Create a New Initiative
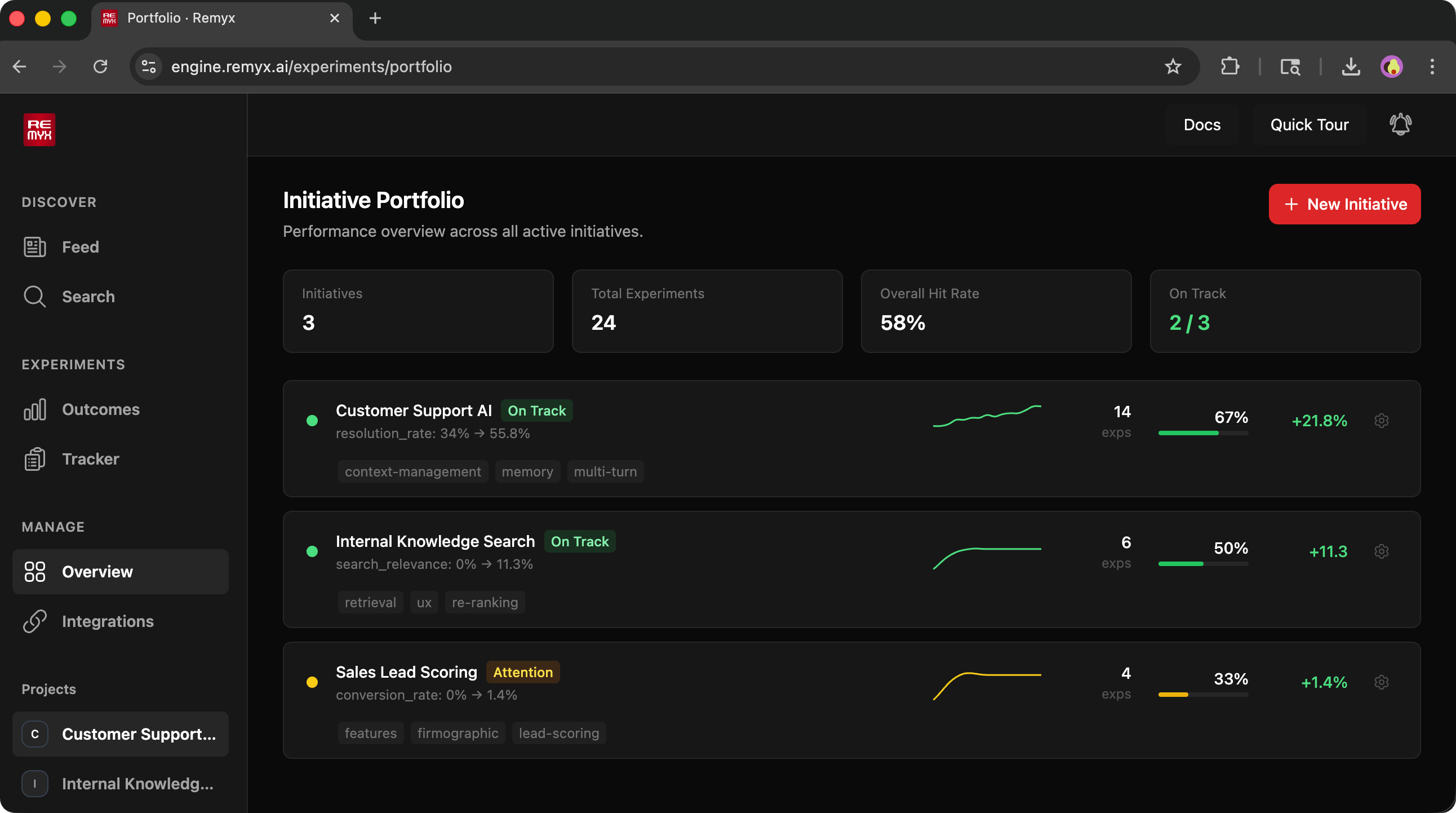The height and width of the screenshot is (813, 1456). pos(1344,204)
